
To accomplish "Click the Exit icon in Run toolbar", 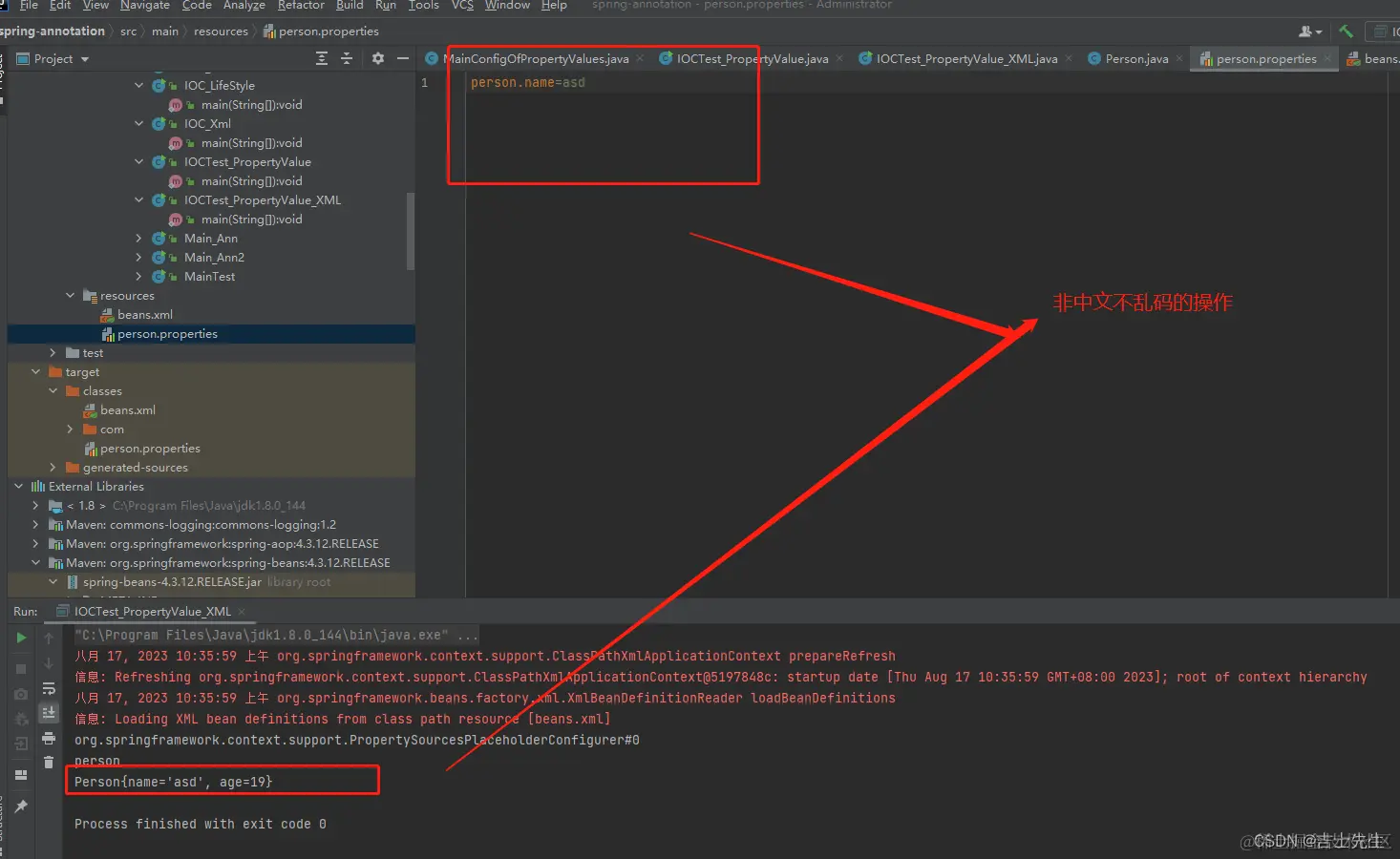I will point(21,744).
